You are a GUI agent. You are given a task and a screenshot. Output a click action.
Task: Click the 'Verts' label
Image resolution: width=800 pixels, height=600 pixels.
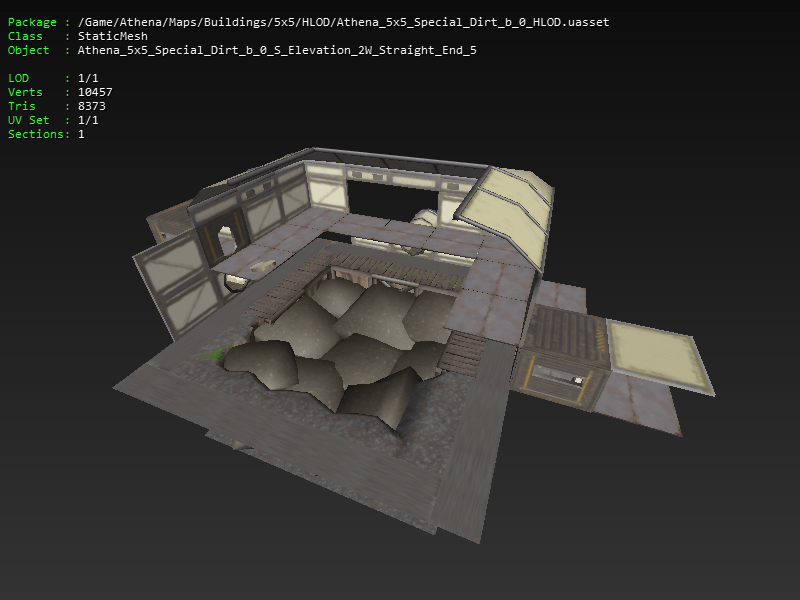[25, 92]
